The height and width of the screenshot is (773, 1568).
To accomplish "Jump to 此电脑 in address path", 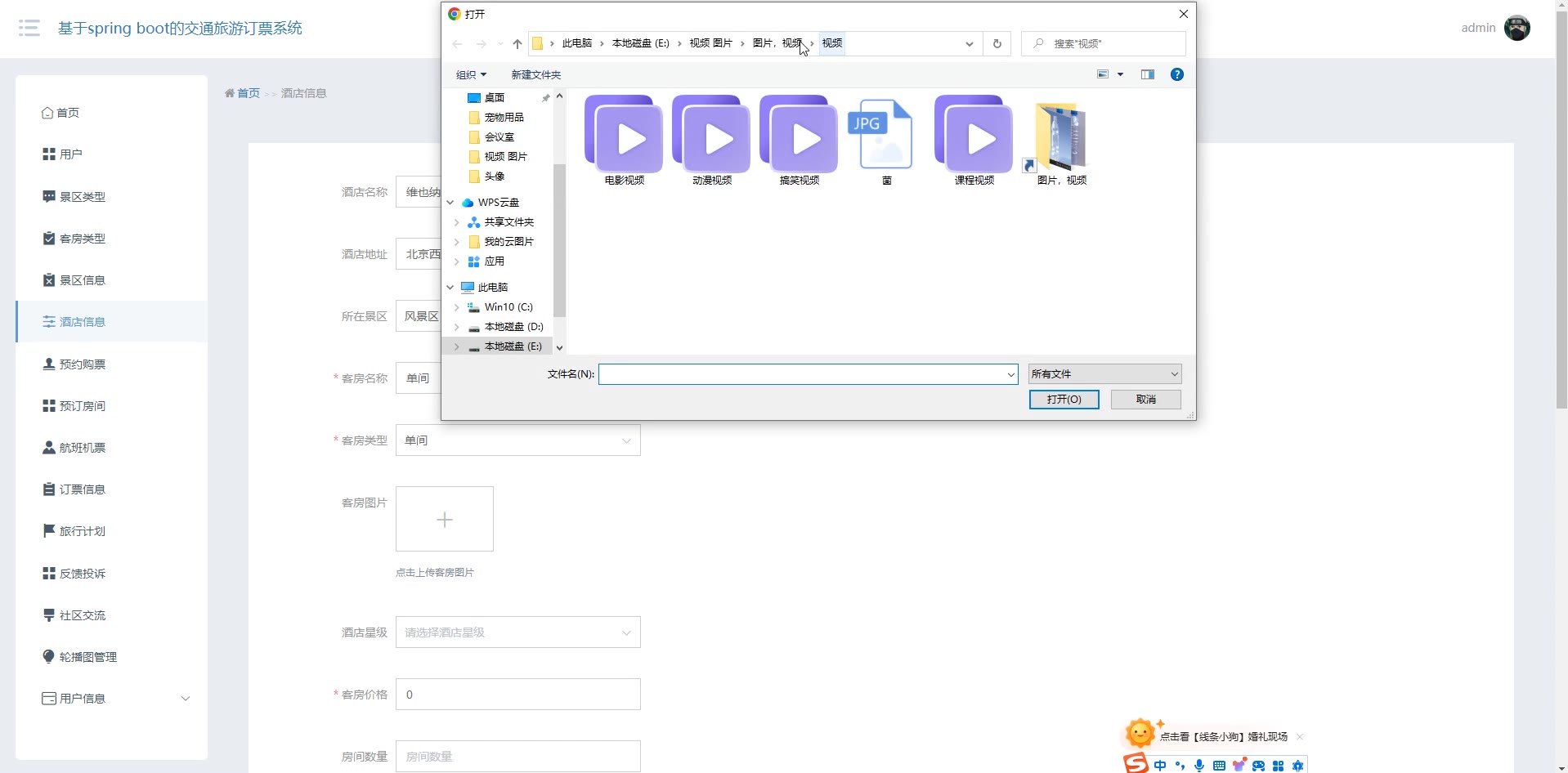I will click(576, 43).
